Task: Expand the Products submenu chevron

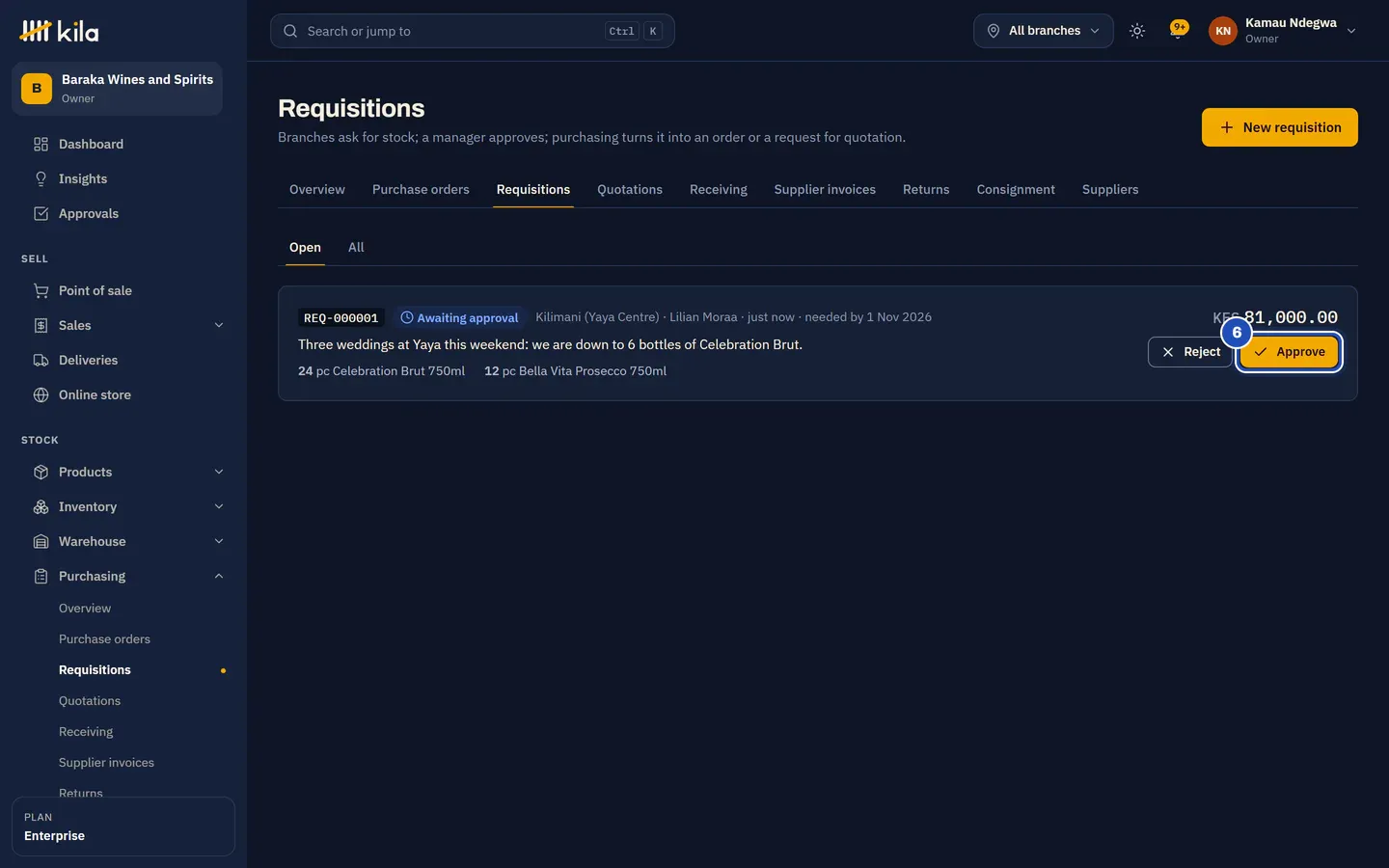Action: point(219,472)
